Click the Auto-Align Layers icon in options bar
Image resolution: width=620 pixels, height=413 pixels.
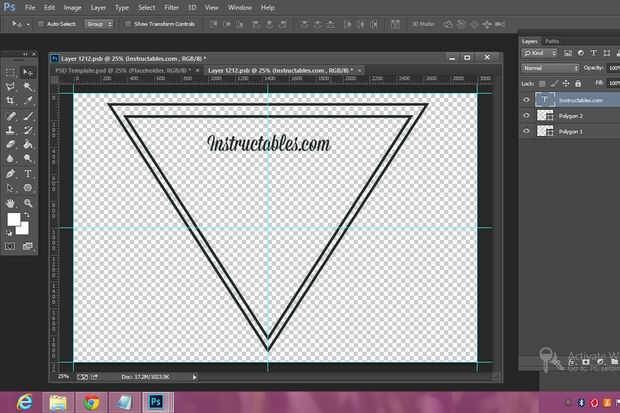395,24
